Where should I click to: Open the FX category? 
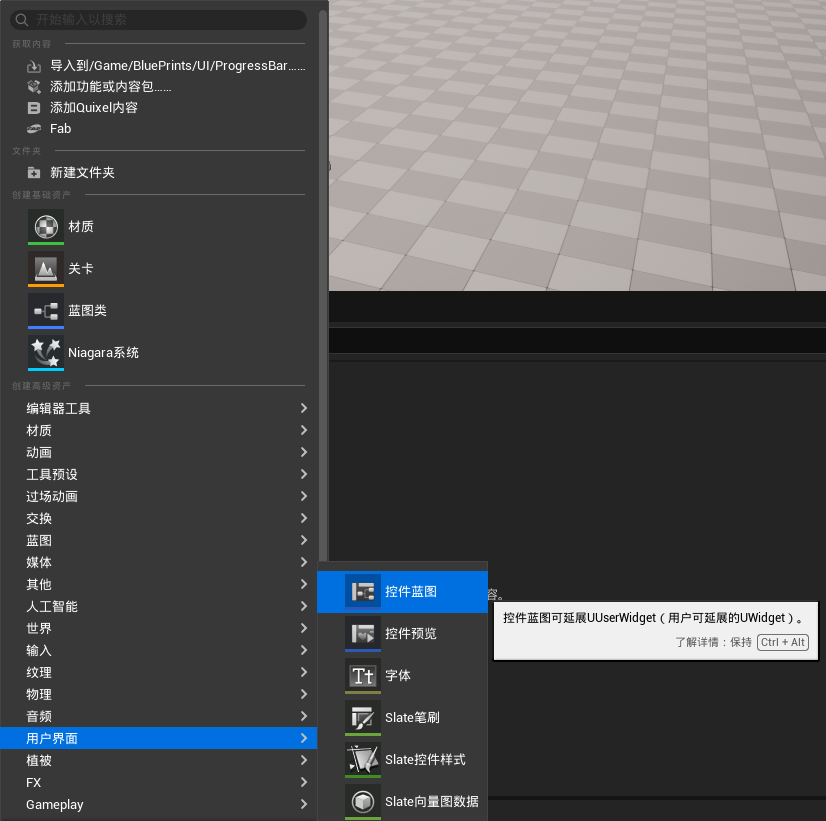coord(159,783)
